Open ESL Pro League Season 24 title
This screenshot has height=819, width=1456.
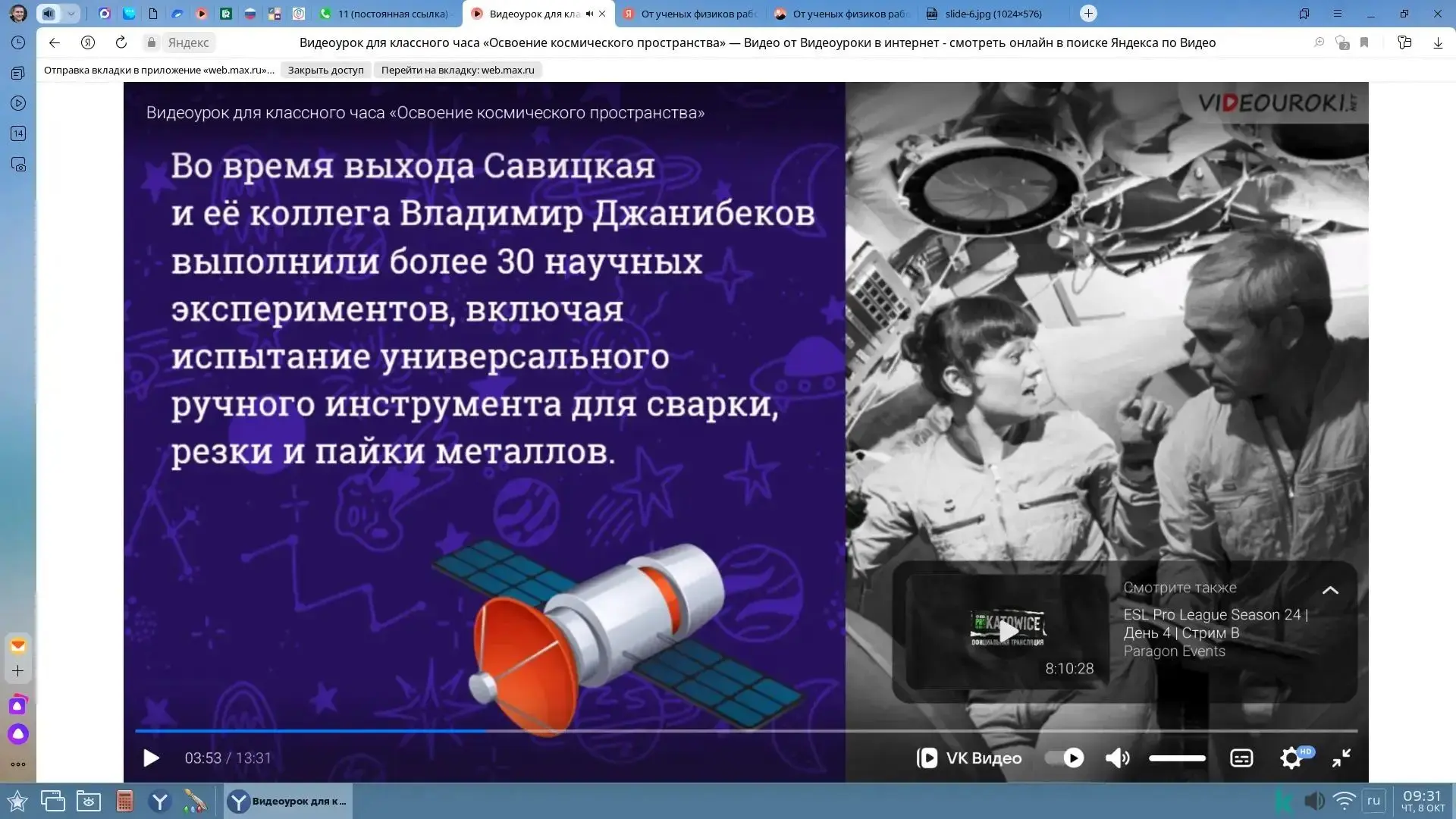tap(1216, 623)
